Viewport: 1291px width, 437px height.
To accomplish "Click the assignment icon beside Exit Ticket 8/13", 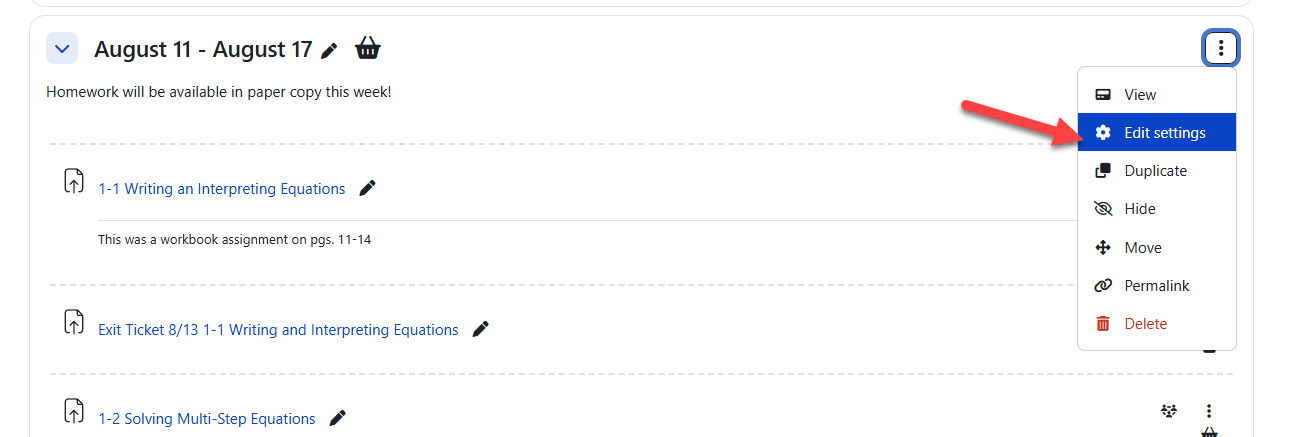I will (x=74, y=323).
